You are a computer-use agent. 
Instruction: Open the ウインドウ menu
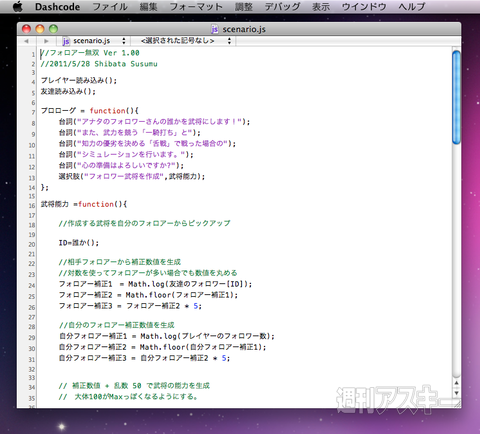tap(364, 7)
